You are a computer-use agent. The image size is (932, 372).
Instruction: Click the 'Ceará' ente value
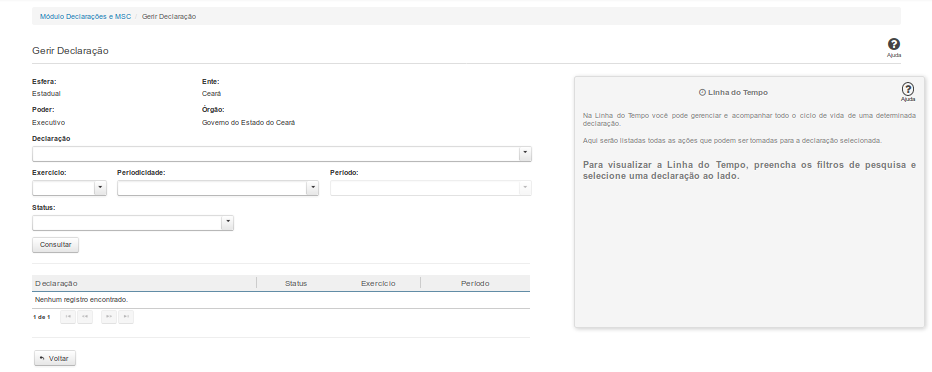pos(212,94)
